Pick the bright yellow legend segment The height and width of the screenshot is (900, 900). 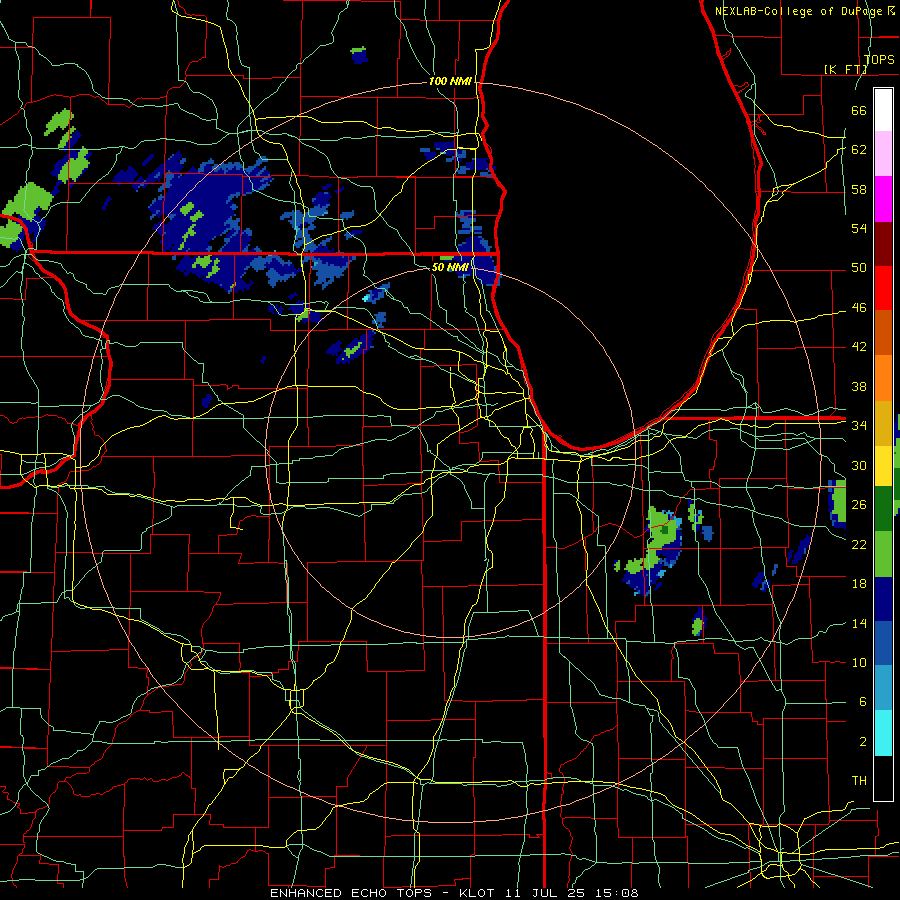coord(883,466)
